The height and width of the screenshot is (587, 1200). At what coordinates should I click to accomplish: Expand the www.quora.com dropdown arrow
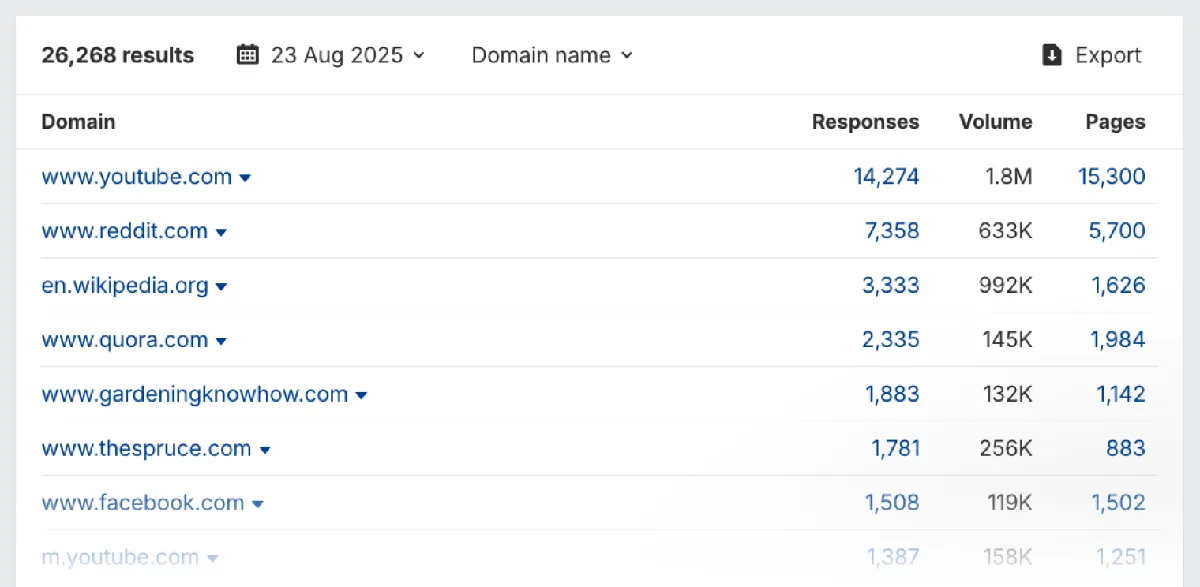(221, 341)
